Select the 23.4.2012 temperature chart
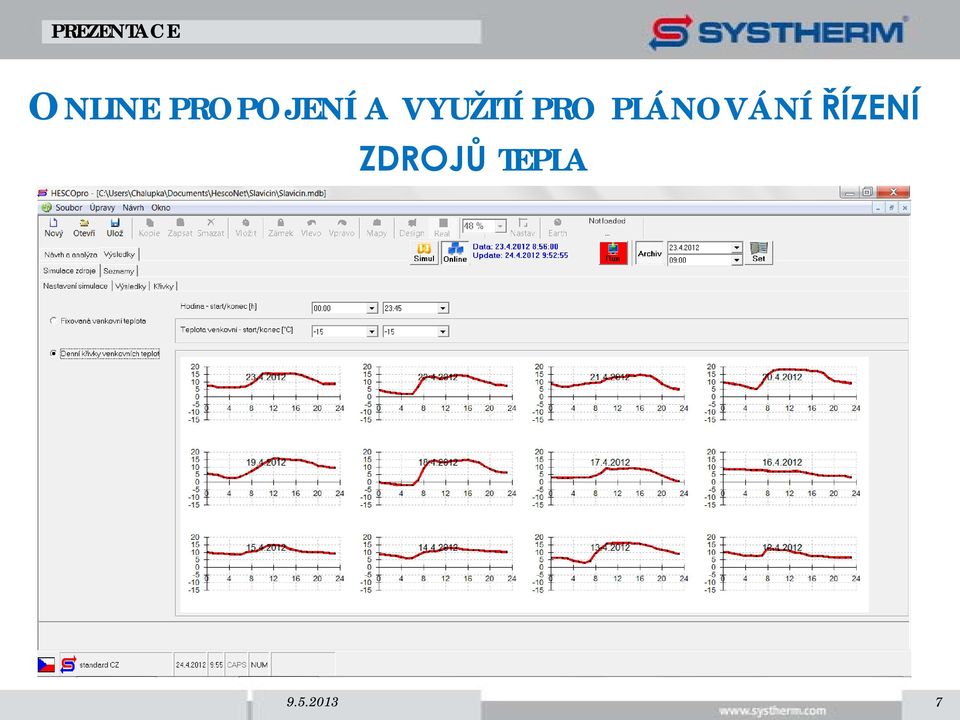Image resolution: width=960 pixels, height=720 pixels. (267, 392)
